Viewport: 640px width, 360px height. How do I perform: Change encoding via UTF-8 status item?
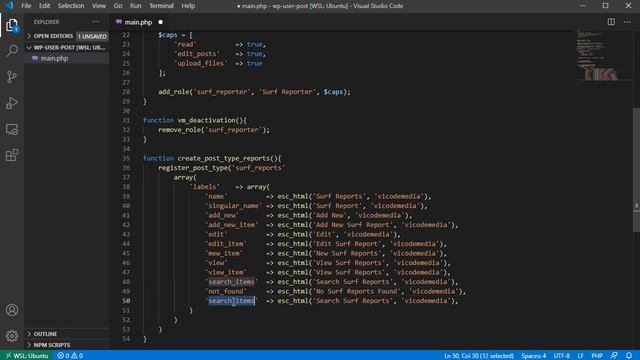coord(562,356)
